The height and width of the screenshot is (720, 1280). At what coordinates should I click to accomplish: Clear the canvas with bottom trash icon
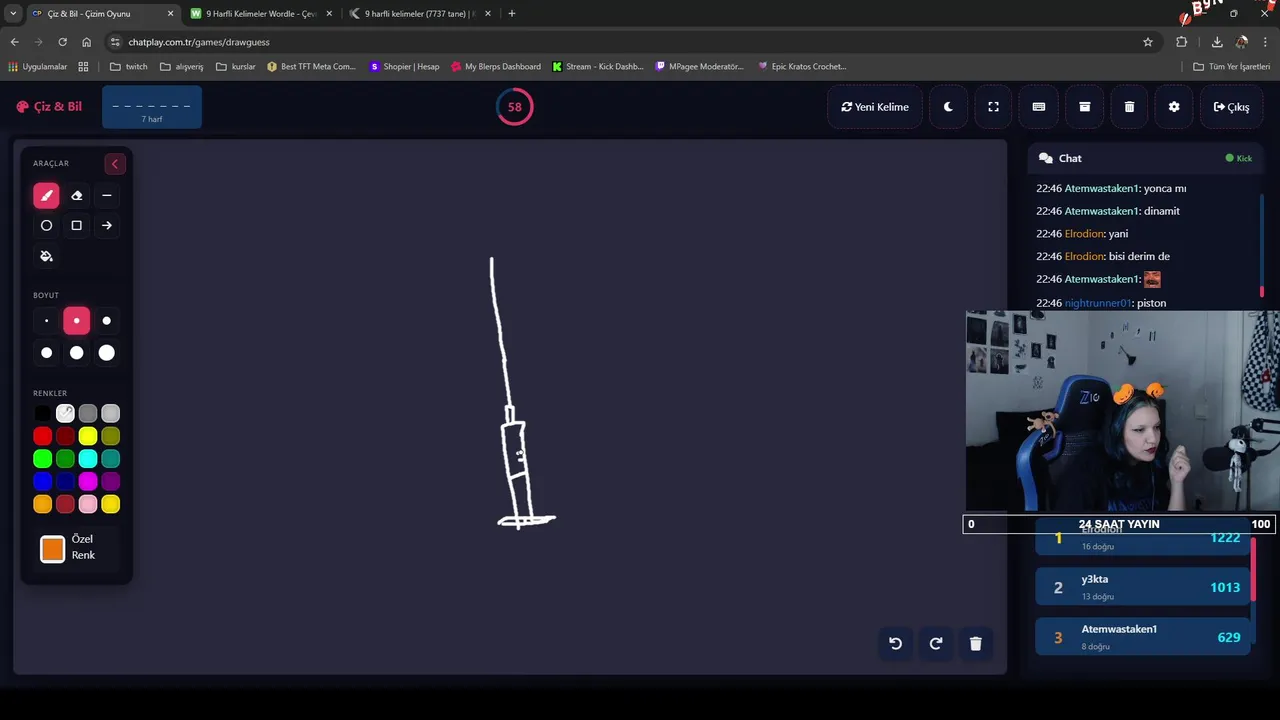(x=976, y=643)
